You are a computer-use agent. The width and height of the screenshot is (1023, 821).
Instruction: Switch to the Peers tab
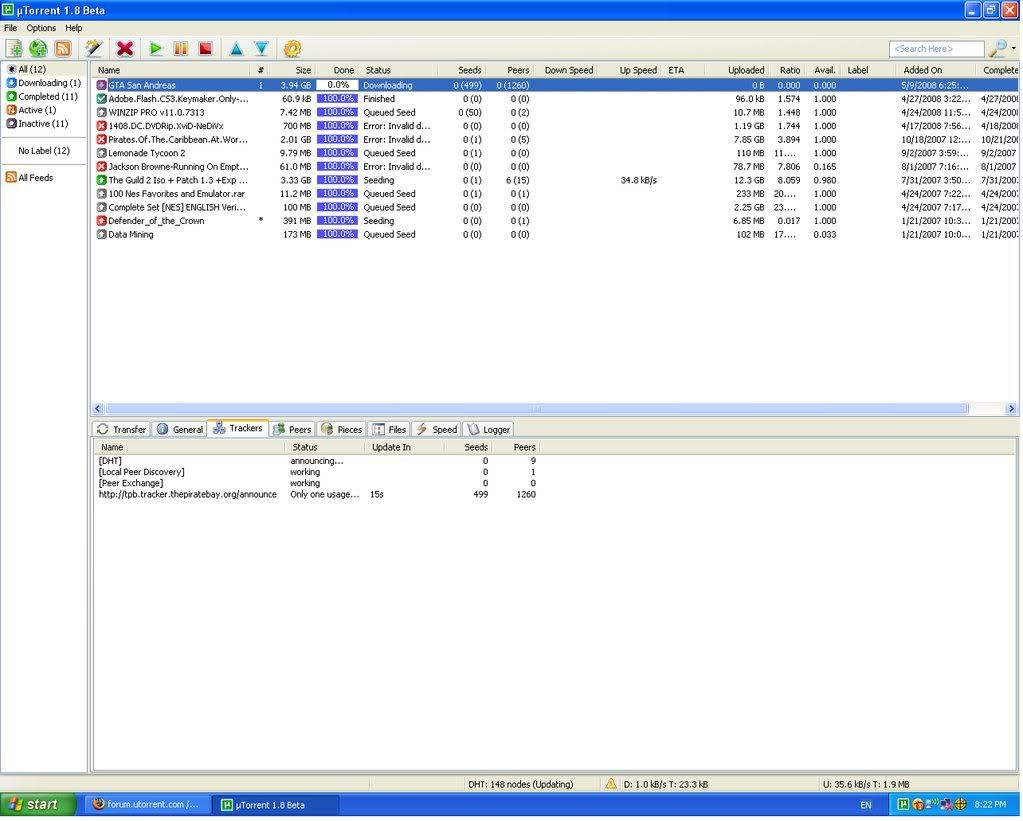(x=292, y=429)
